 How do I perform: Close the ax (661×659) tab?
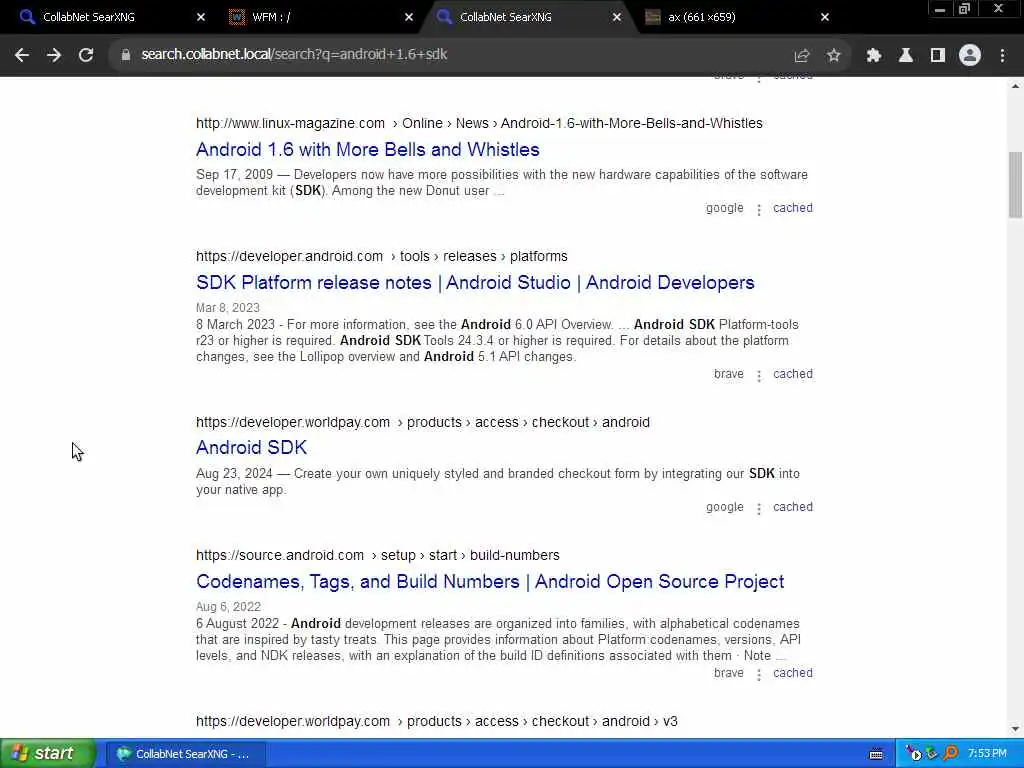click(x=825, y=17)
